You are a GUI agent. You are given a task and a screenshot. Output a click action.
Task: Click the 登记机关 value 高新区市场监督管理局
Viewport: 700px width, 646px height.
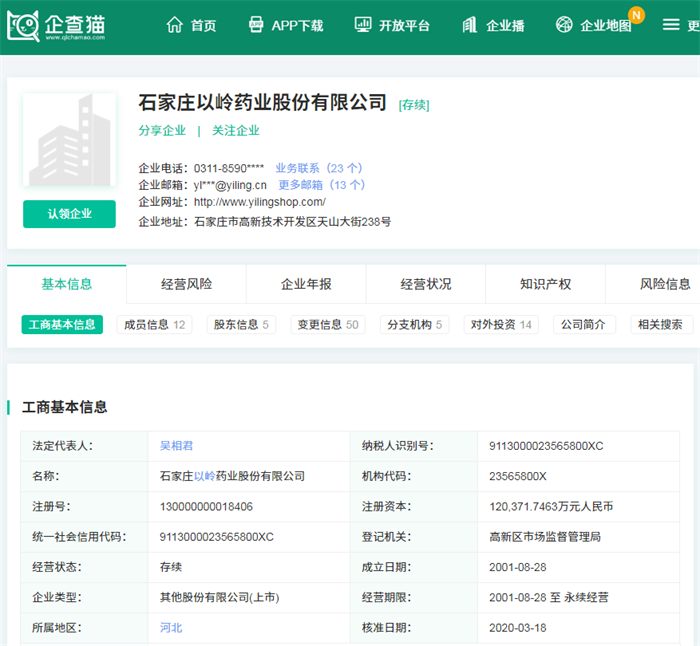pyautogui.click(x=545, y=537)
